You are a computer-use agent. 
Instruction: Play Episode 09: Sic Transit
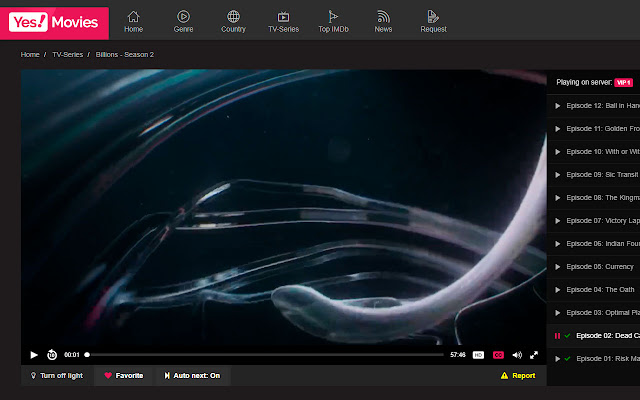[x=593, y=175]
